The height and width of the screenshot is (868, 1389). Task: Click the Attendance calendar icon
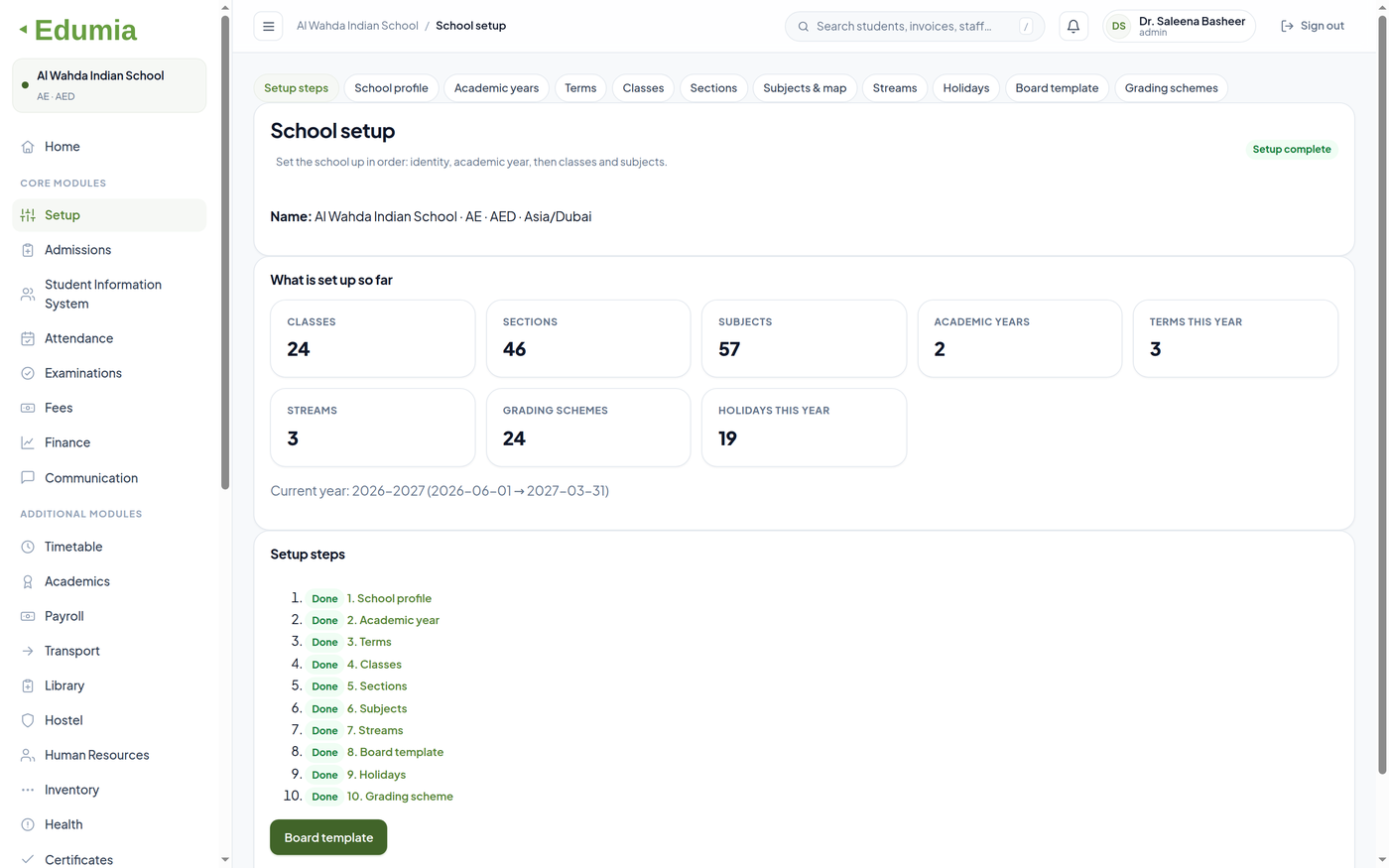28,338
